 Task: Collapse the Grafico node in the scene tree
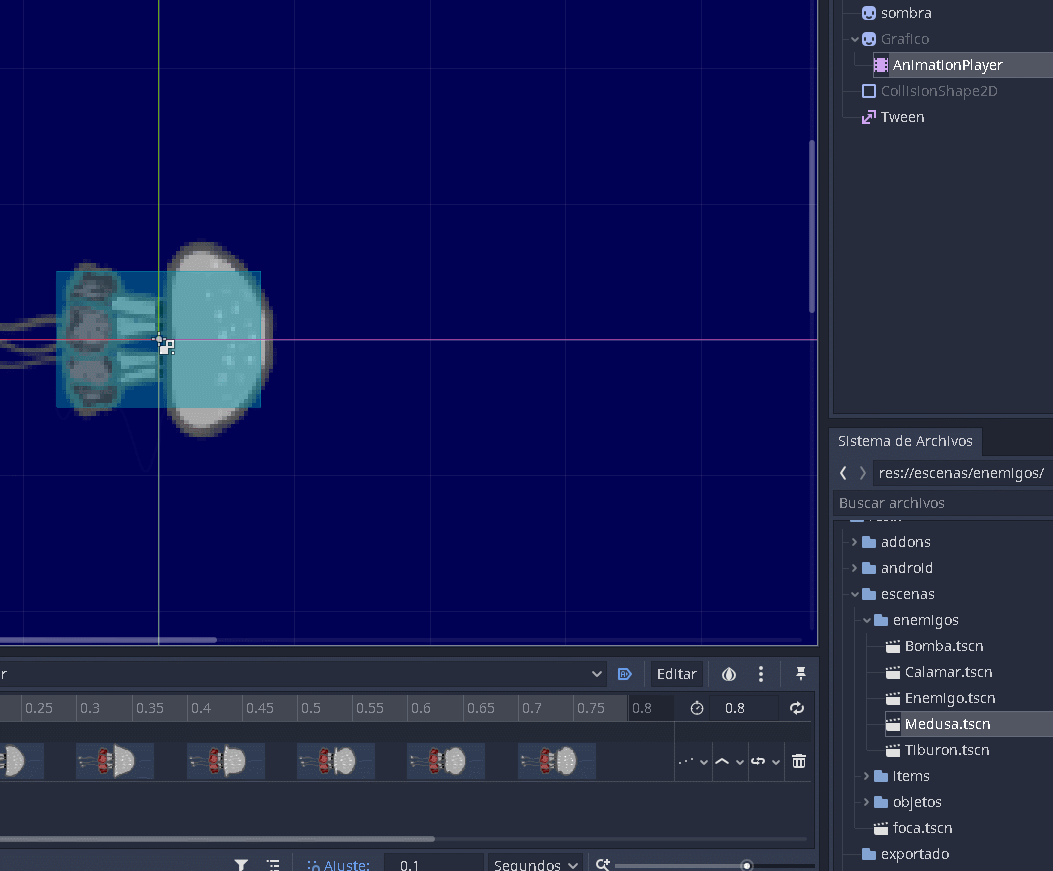[854, 38]
